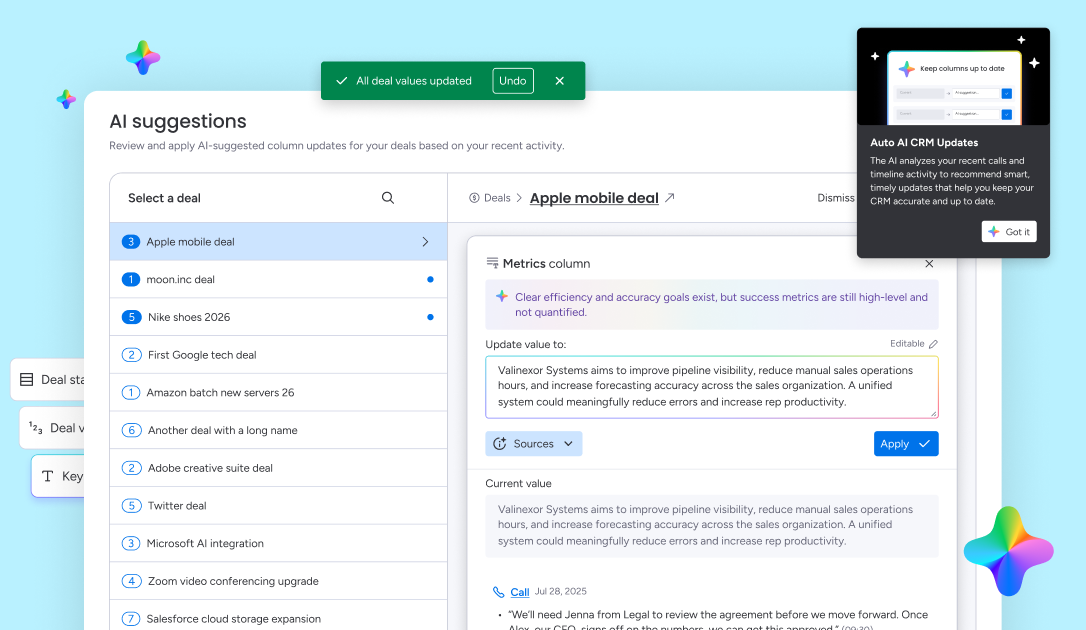Image resolution: width=1086 pixels, height=630 pixels.
Task: Click the phone icon beside Call
Action: (498, 592)
